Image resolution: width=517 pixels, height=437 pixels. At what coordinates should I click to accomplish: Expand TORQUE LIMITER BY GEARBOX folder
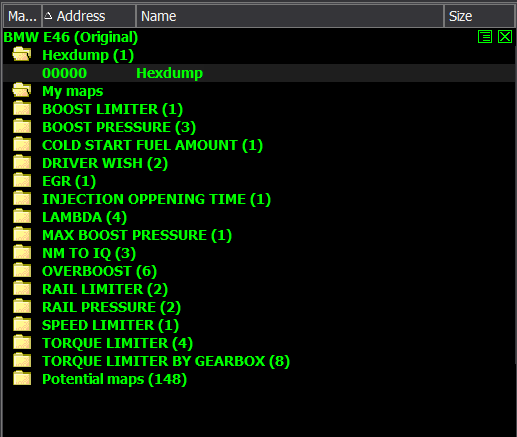click(x=166, y=361)
